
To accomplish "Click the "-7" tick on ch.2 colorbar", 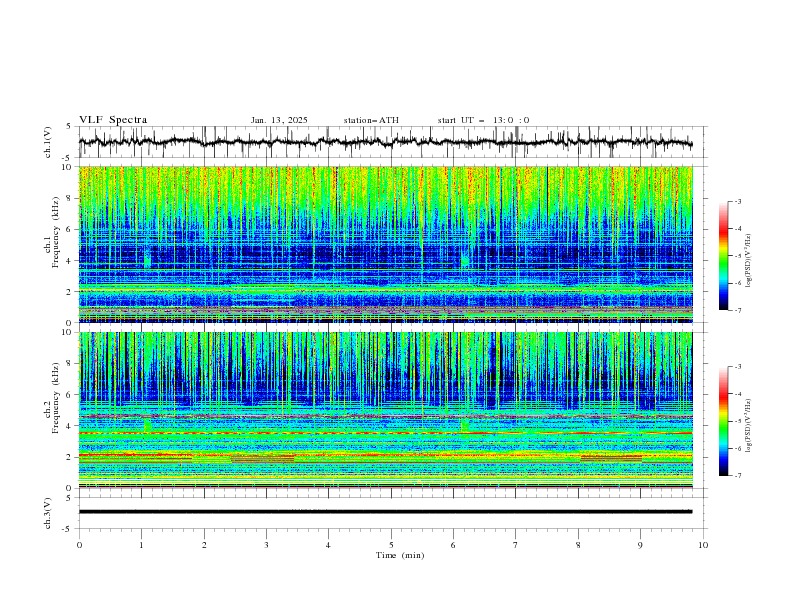I will pyautogui.click(x=737, y=476).
